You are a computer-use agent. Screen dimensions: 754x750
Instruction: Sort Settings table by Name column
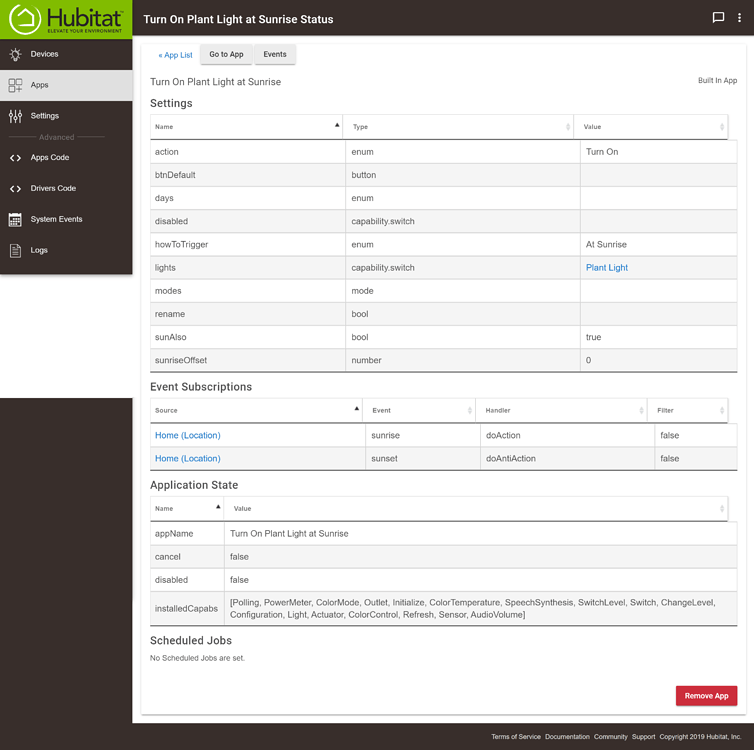coord(246,127)
